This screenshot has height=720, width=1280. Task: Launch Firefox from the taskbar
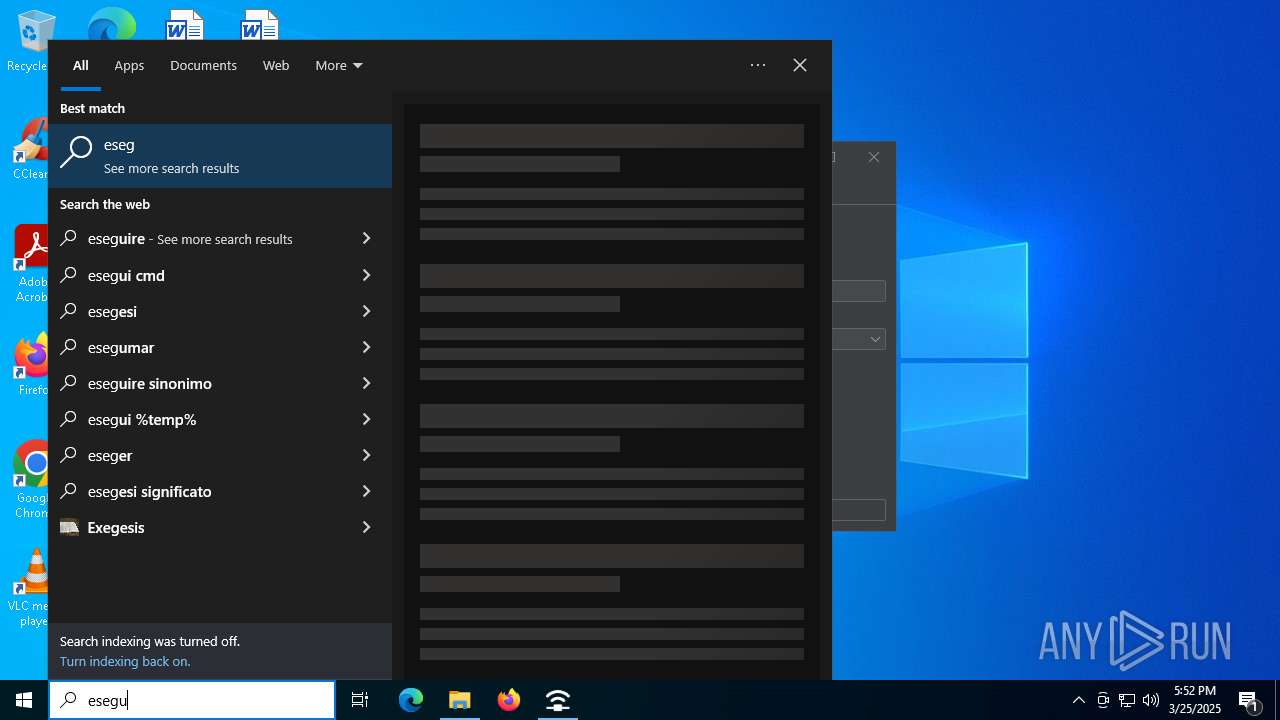point(509,700)
